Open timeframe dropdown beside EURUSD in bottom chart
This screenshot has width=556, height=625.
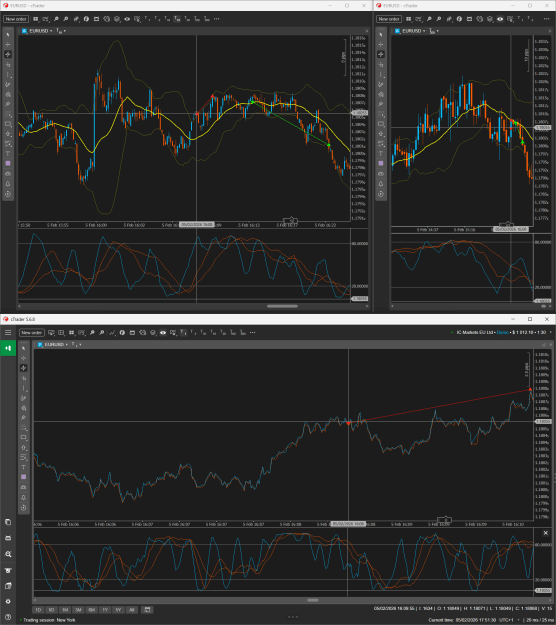click(77, 344)
